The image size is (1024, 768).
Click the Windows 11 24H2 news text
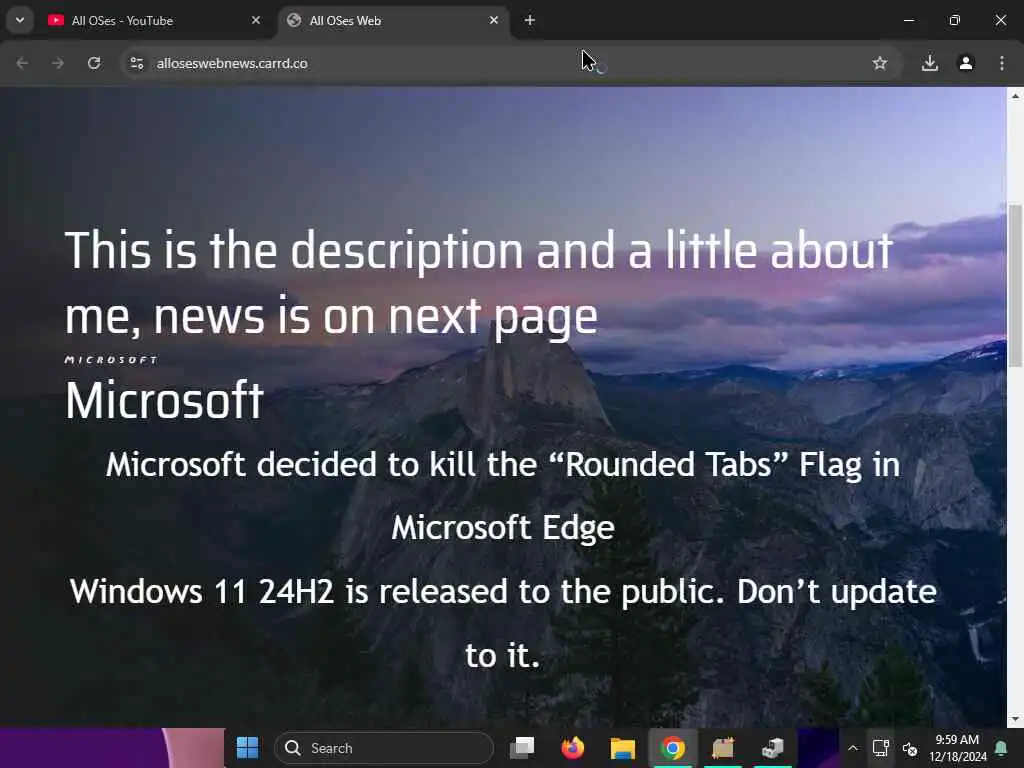pyautogui.click(x=503, y=622)
